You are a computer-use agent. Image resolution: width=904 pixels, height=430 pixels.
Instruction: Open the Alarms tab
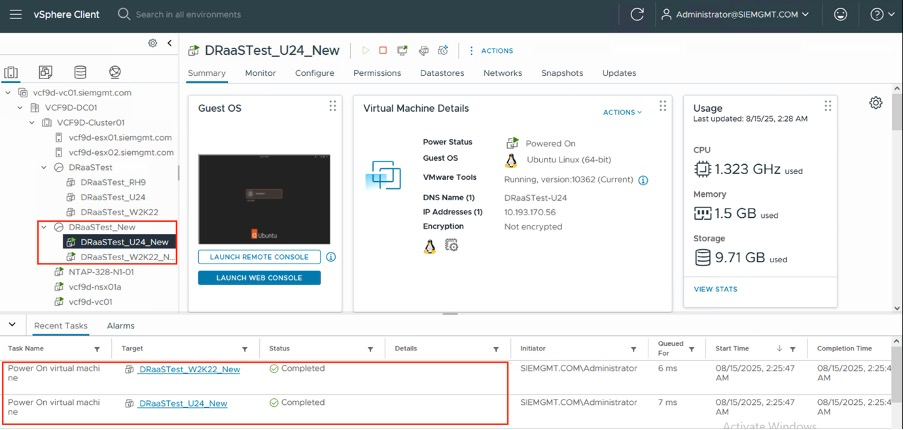click(120, 326)
